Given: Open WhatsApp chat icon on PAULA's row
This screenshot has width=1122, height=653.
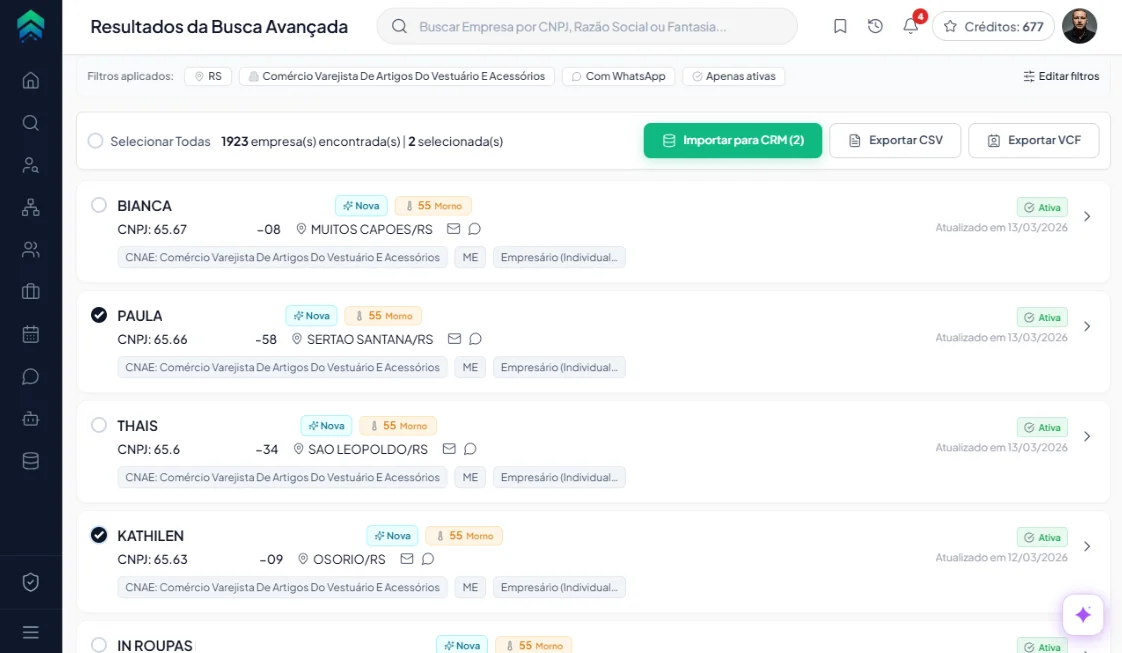Looking at the screenshot, I should pos(474,339).
